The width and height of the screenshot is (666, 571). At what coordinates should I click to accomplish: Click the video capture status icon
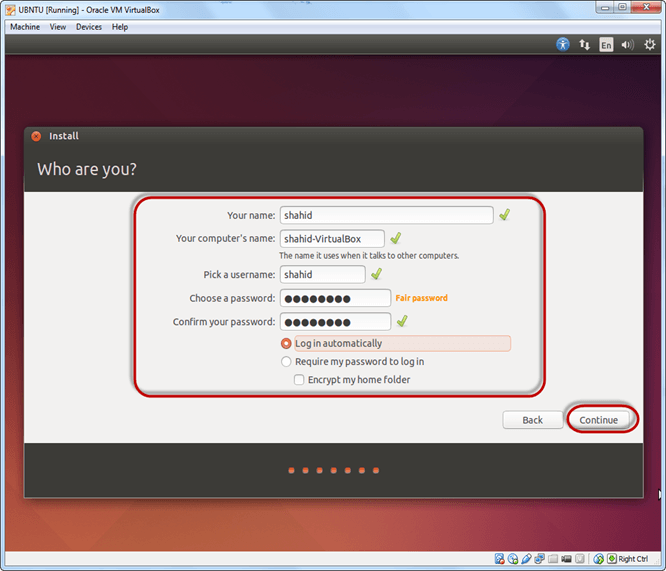(x=566, y=559)
